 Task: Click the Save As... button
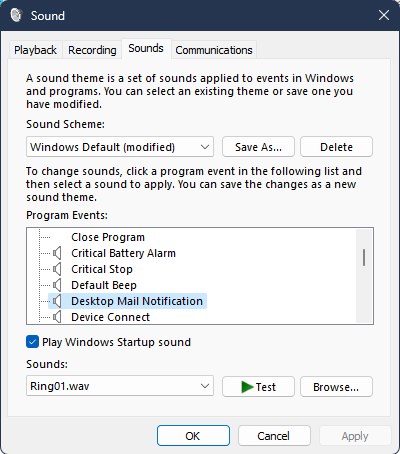coord(258,147)
